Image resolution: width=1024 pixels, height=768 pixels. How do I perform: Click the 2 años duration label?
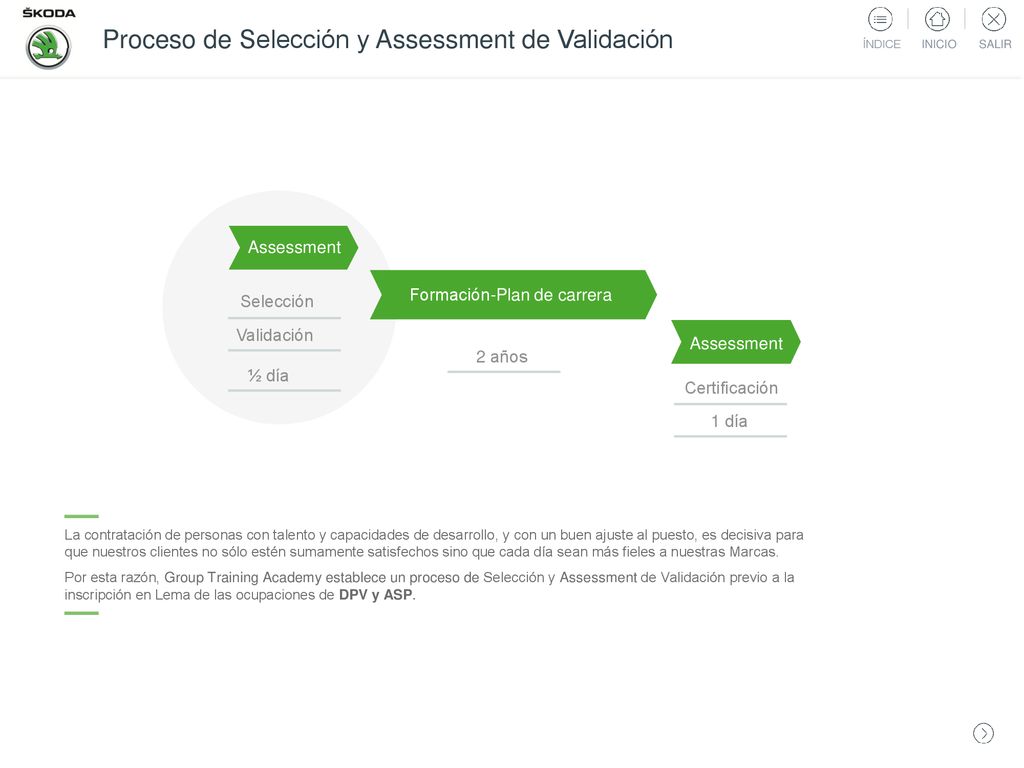tap(502, 357)
